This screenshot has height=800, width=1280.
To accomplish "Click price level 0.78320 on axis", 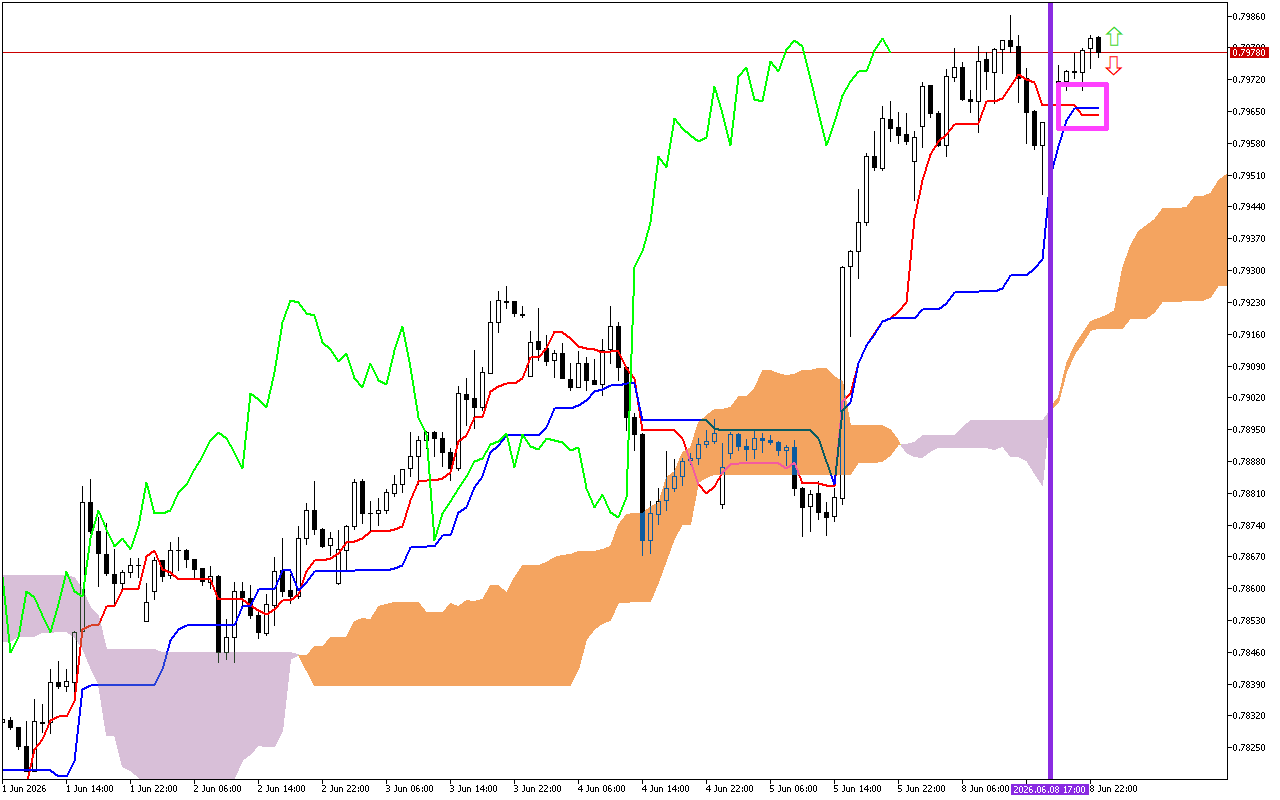I will coord(1249,716).
